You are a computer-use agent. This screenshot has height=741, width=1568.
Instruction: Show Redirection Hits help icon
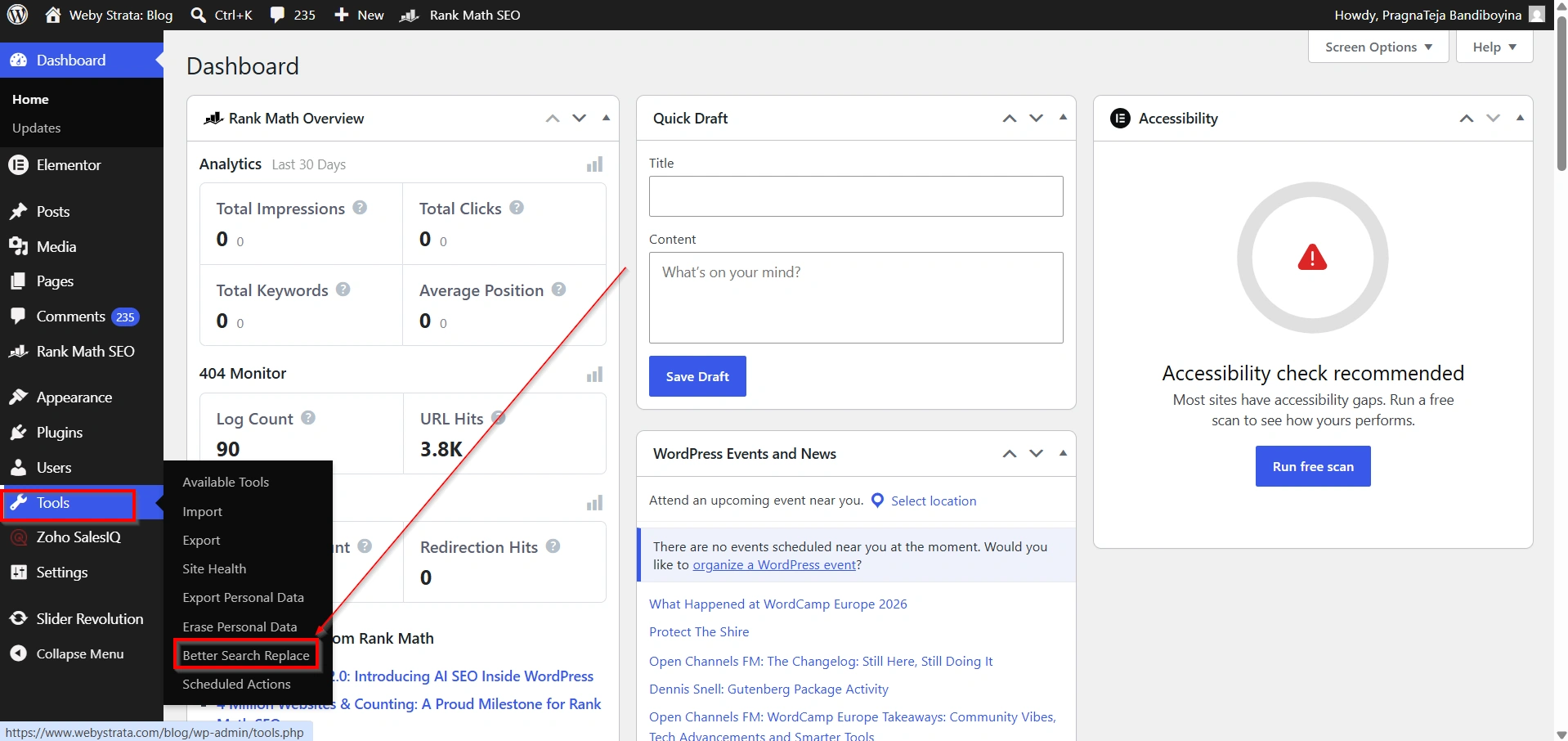[553, 546]
